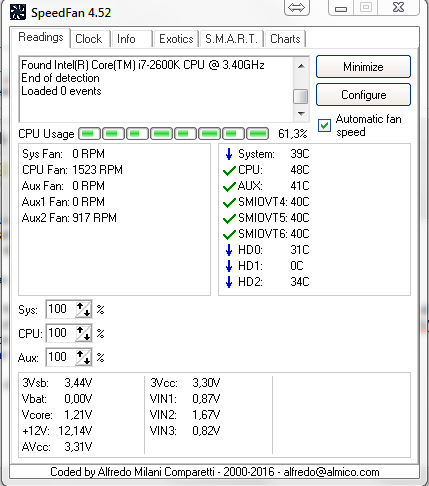
Task: Select the 'Aux Fan: 0 RPM' reading
Action: point(63,186)
